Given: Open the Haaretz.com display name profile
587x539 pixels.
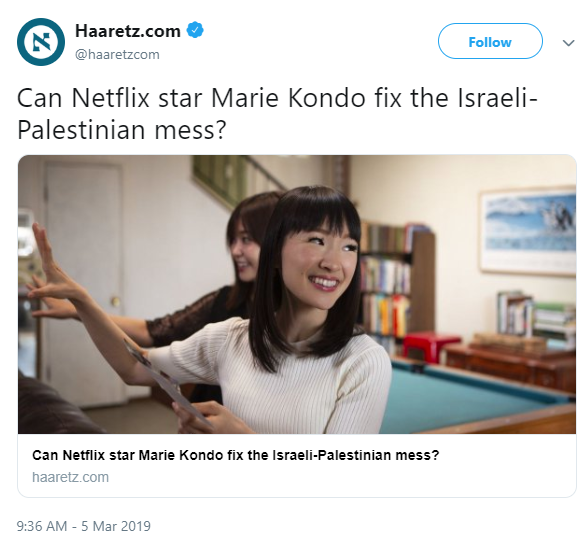Looking at the screenshot, I should pos(128,30).
